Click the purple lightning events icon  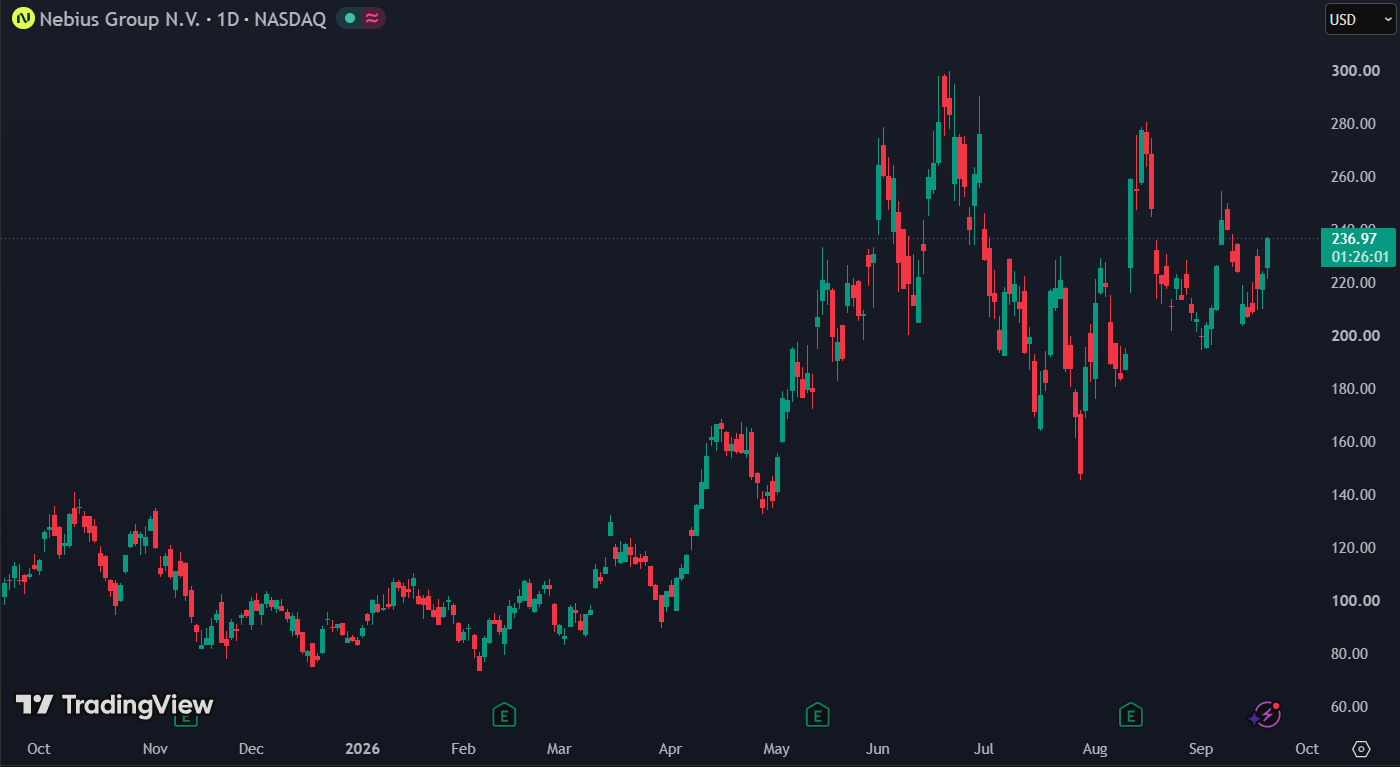point(1265,714)
